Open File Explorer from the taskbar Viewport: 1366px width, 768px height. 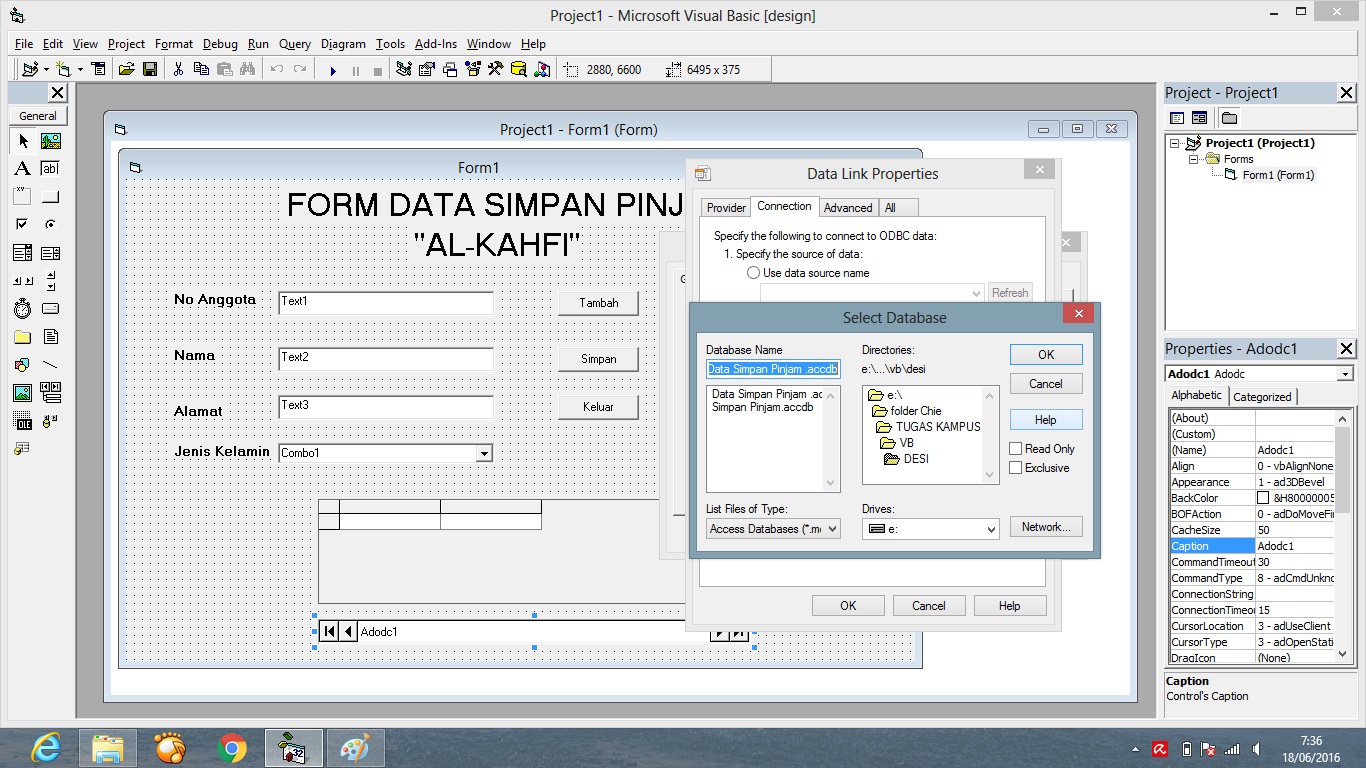108,748
